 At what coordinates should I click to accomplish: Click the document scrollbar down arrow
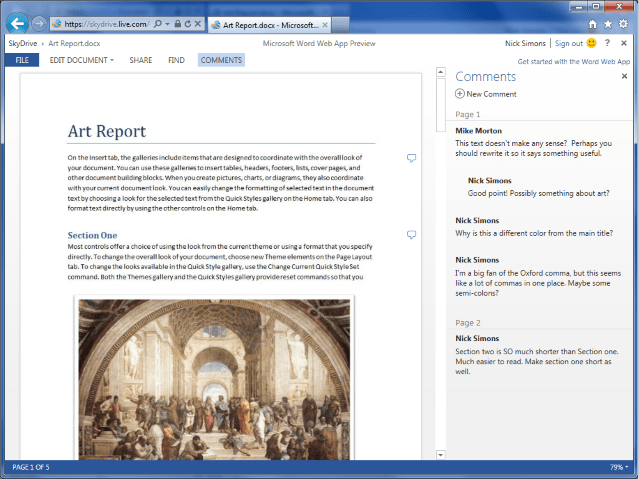(441, 455)
